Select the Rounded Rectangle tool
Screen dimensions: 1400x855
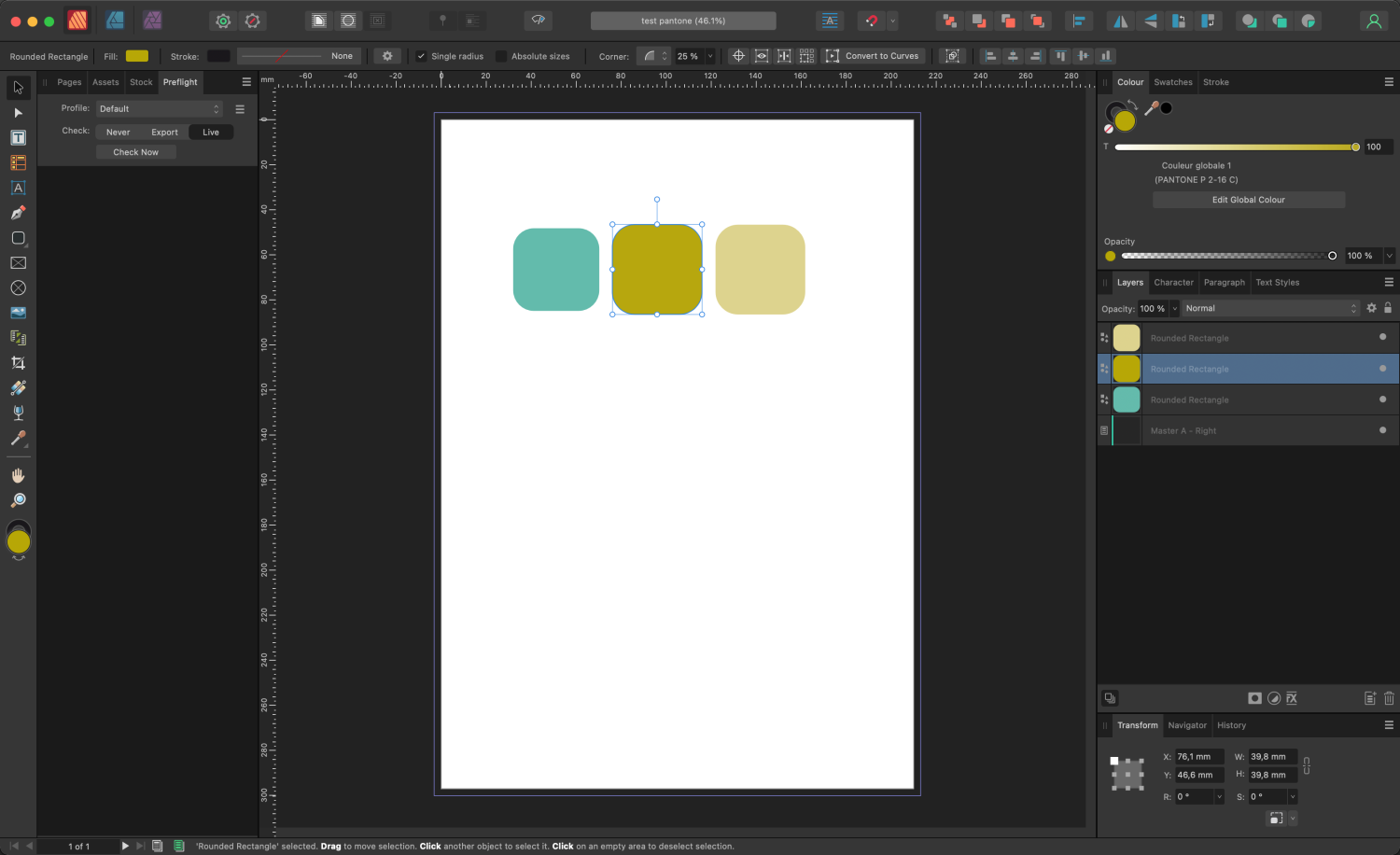[17, 238]
